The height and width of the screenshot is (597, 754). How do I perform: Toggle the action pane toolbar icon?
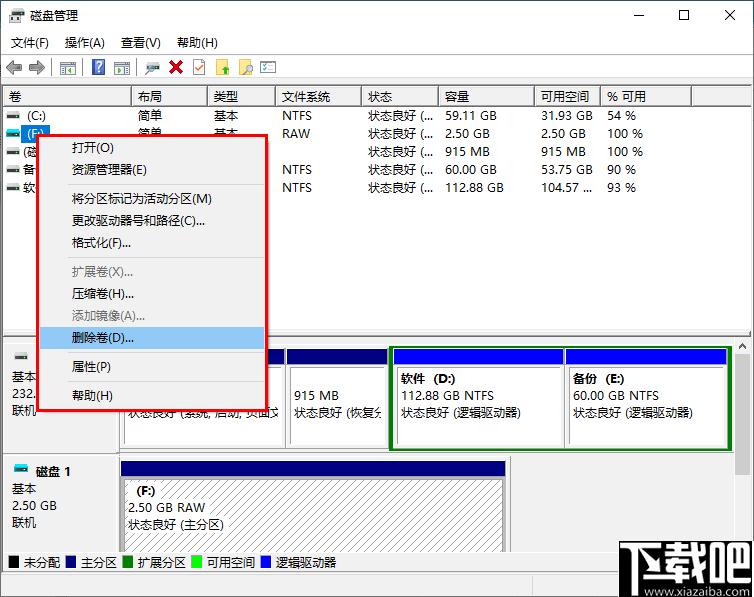(x=122, y=68)
